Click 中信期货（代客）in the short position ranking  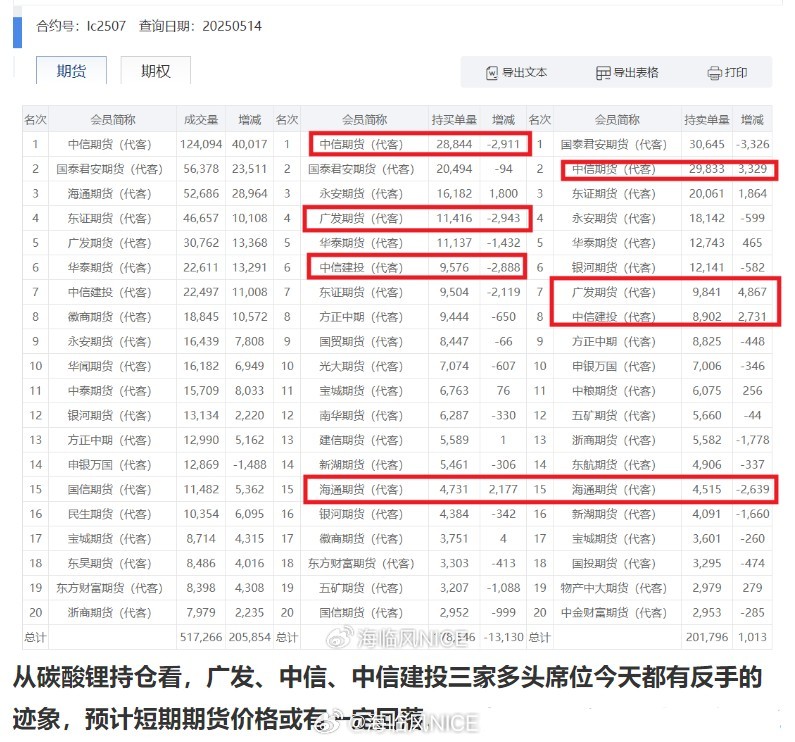pyautogui.click(x=613, y=169)
